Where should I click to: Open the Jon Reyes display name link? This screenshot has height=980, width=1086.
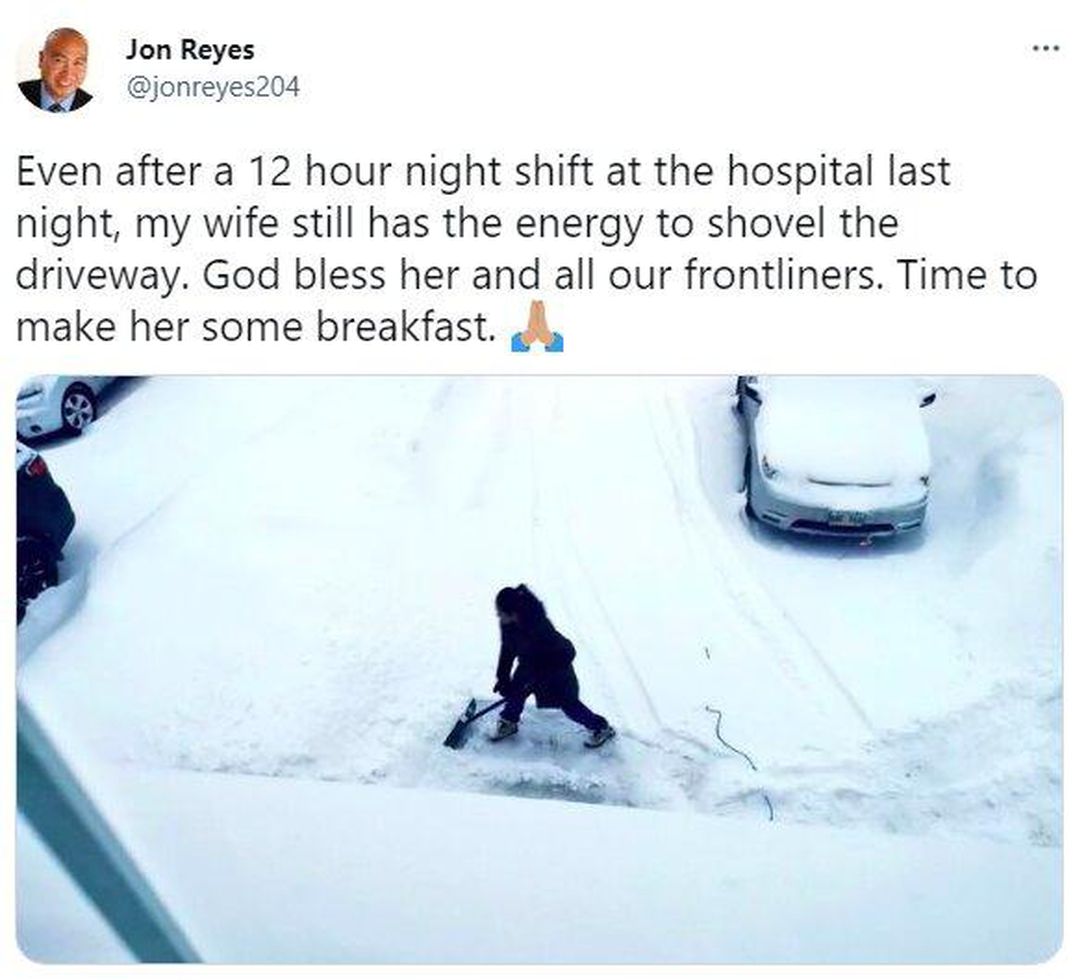(x=190, y=49)
